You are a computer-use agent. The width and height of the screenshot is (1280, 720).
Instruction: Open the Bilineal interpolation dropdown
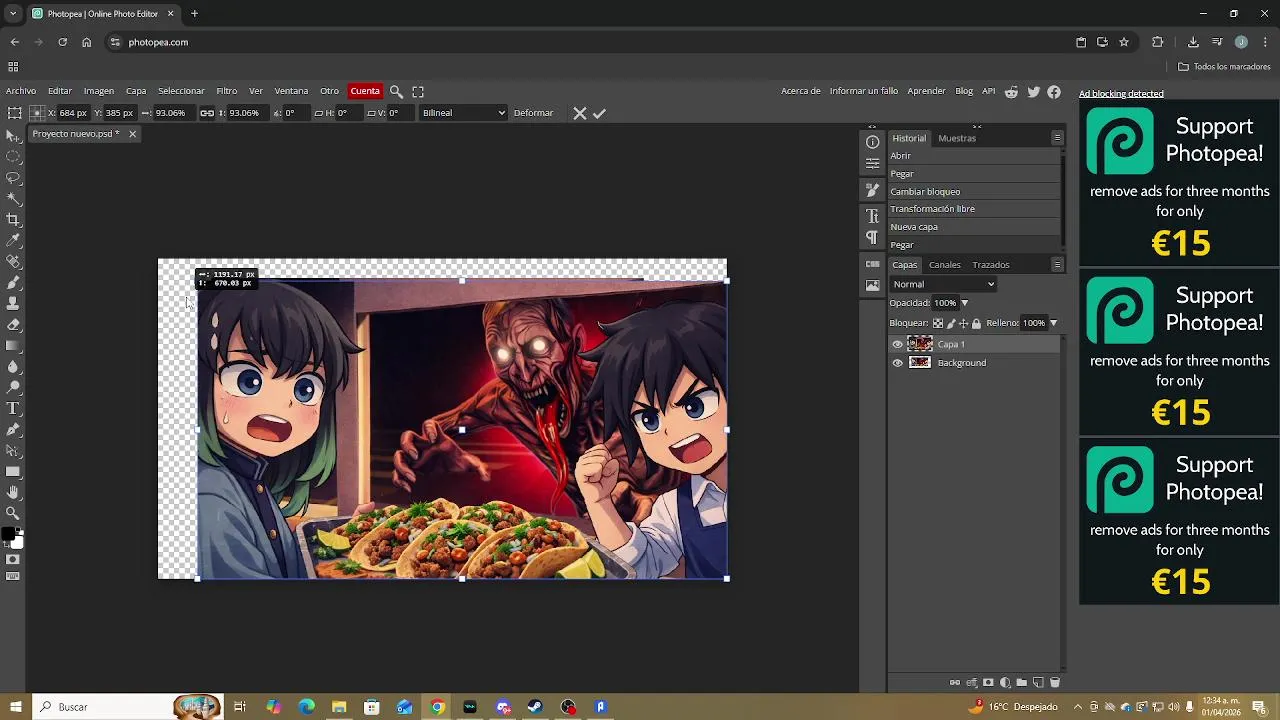(463, 113)
